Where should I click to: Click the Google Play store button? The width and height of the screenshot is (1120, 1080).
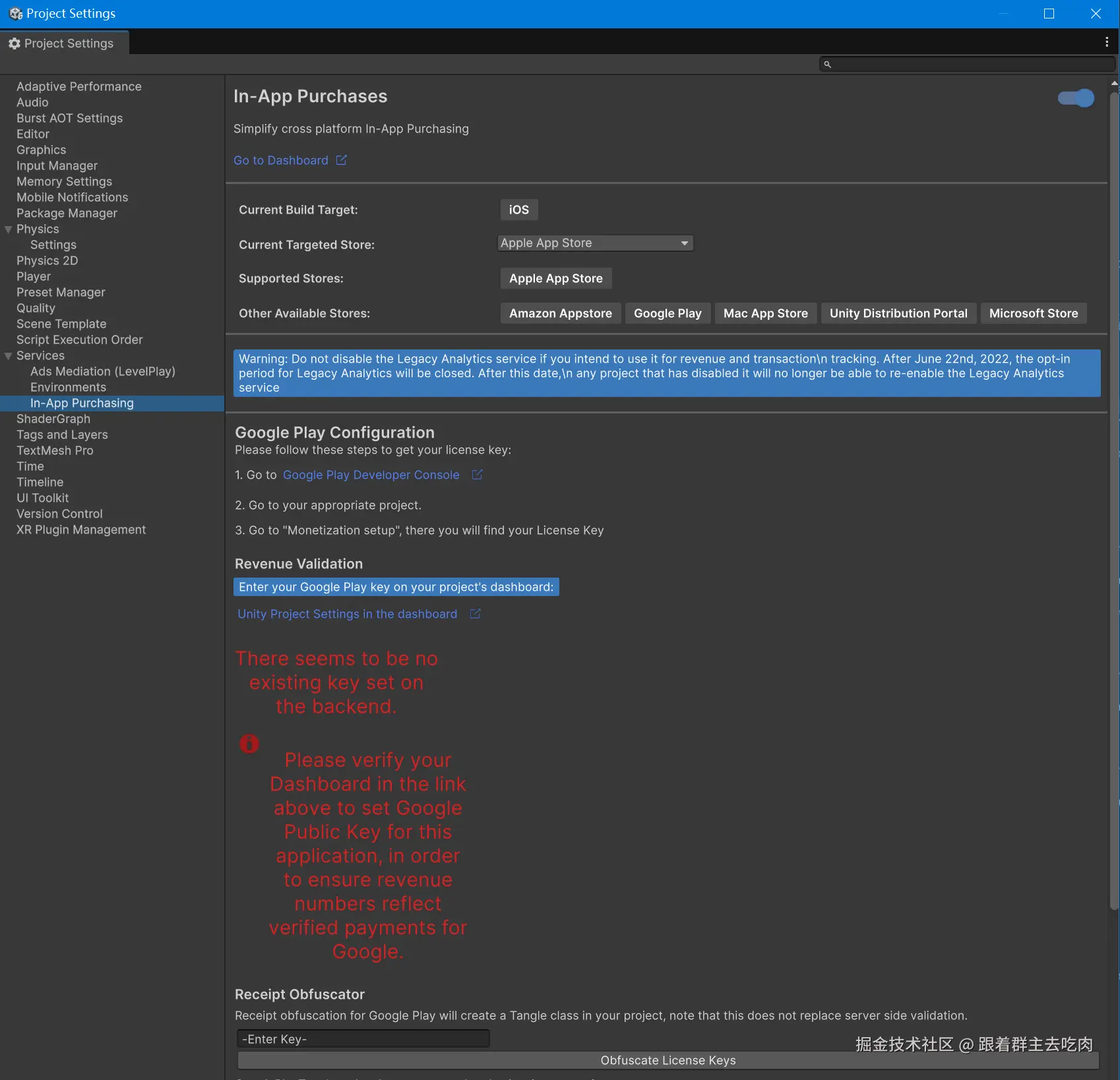[x=668, y=313]
